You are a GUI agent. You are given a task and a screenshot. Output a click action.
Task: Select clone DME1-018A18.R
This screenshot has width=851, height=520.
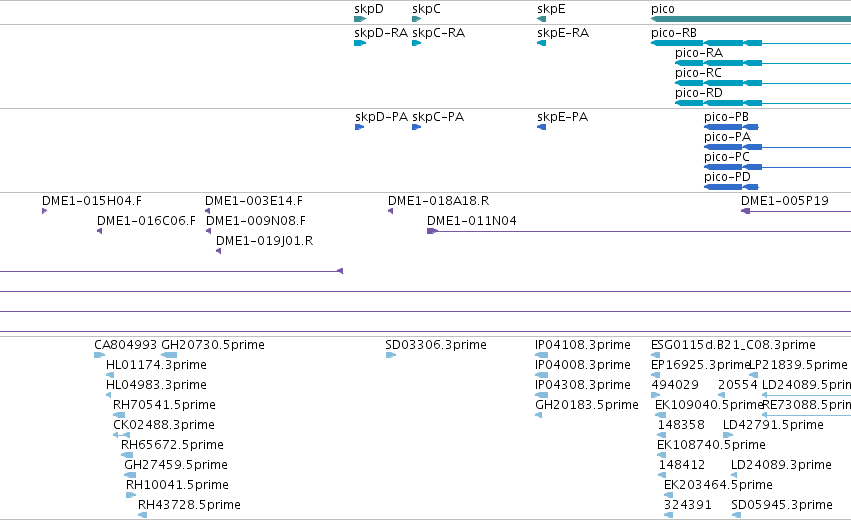click(438, 201)
